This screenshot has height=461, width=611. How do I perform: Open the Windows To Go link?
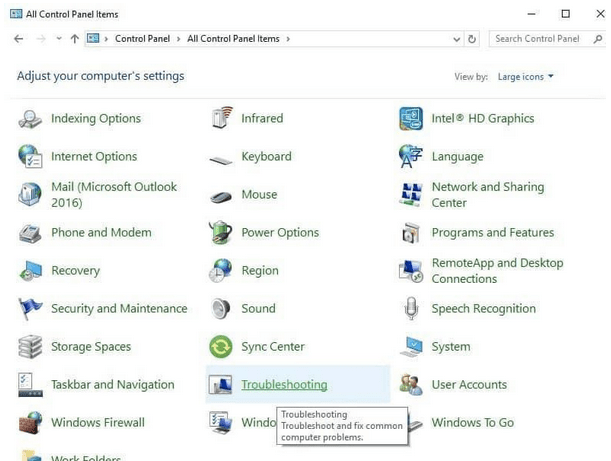(473, 422)
